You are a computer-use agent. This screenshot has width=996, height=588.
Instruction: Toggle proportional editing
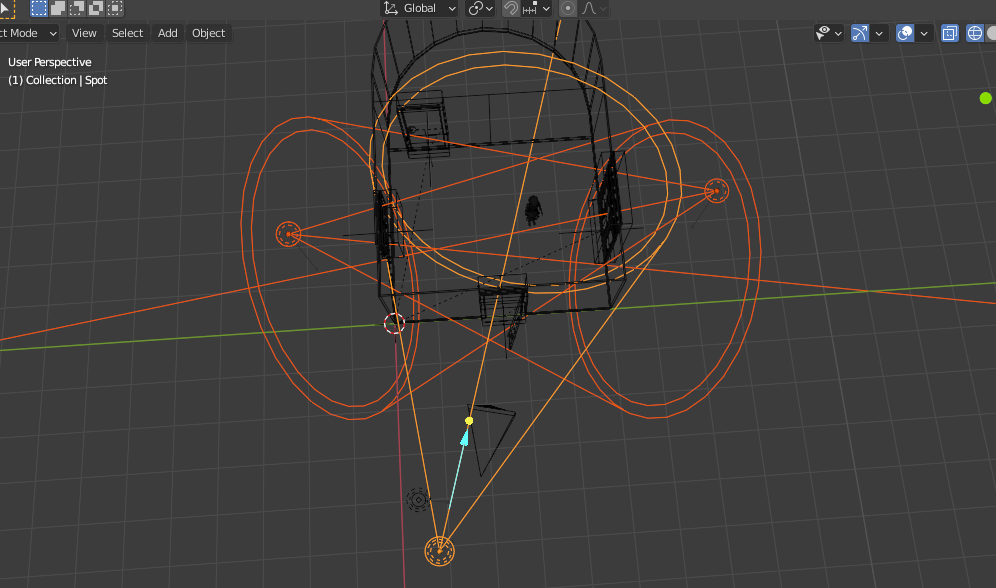coord(568,8)
